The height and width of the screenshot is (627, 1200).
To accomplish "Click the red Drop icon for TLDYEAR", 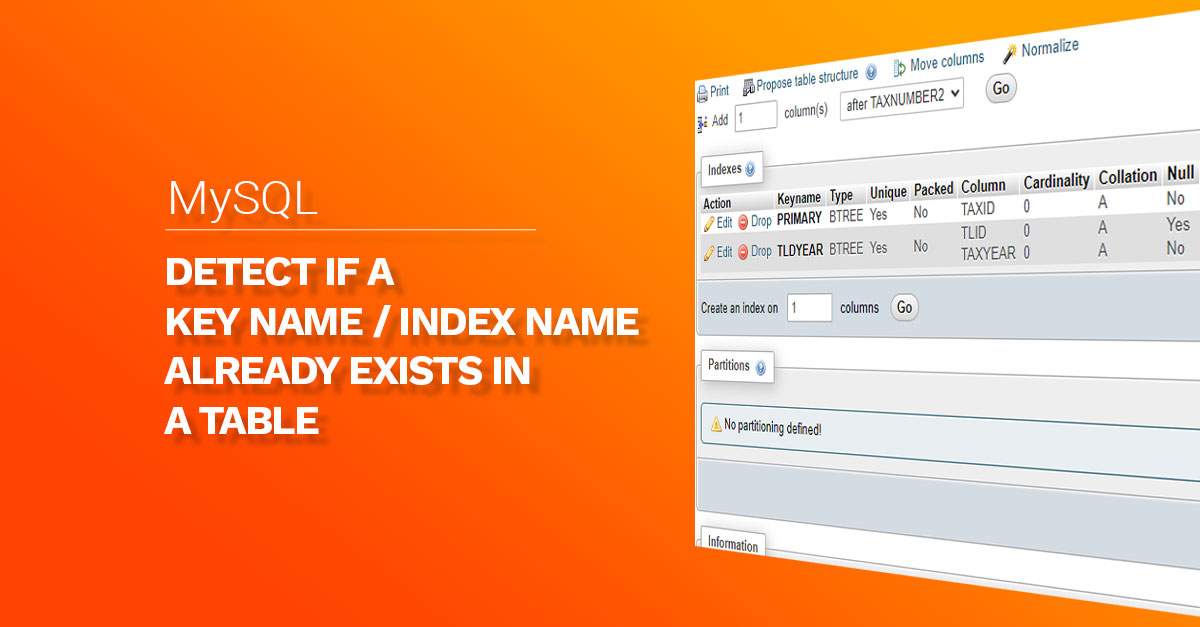I will coord(743,253).
